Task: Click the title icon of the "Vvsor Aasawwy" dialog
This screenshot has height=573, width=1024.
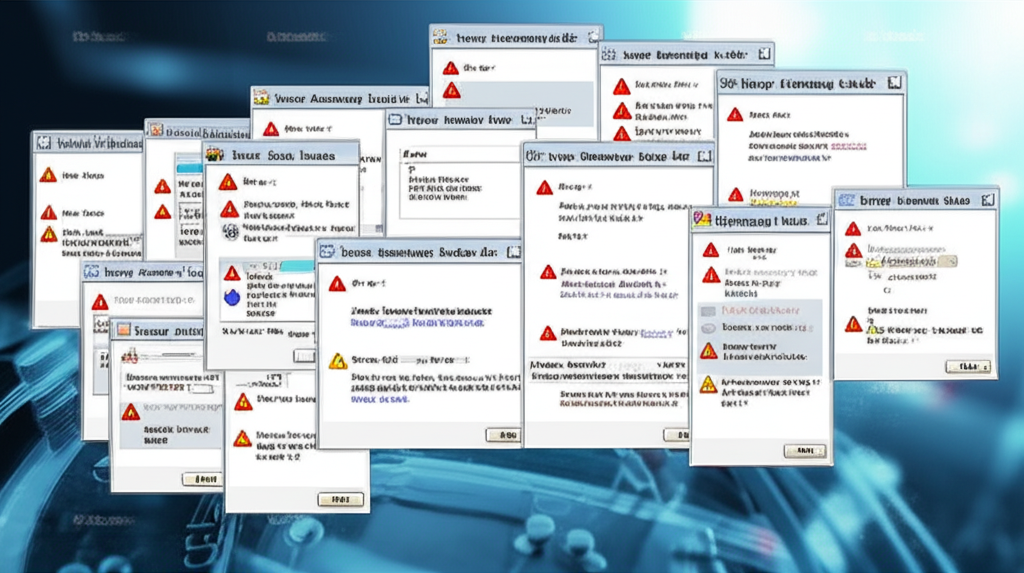Action: tap(262, 98)
